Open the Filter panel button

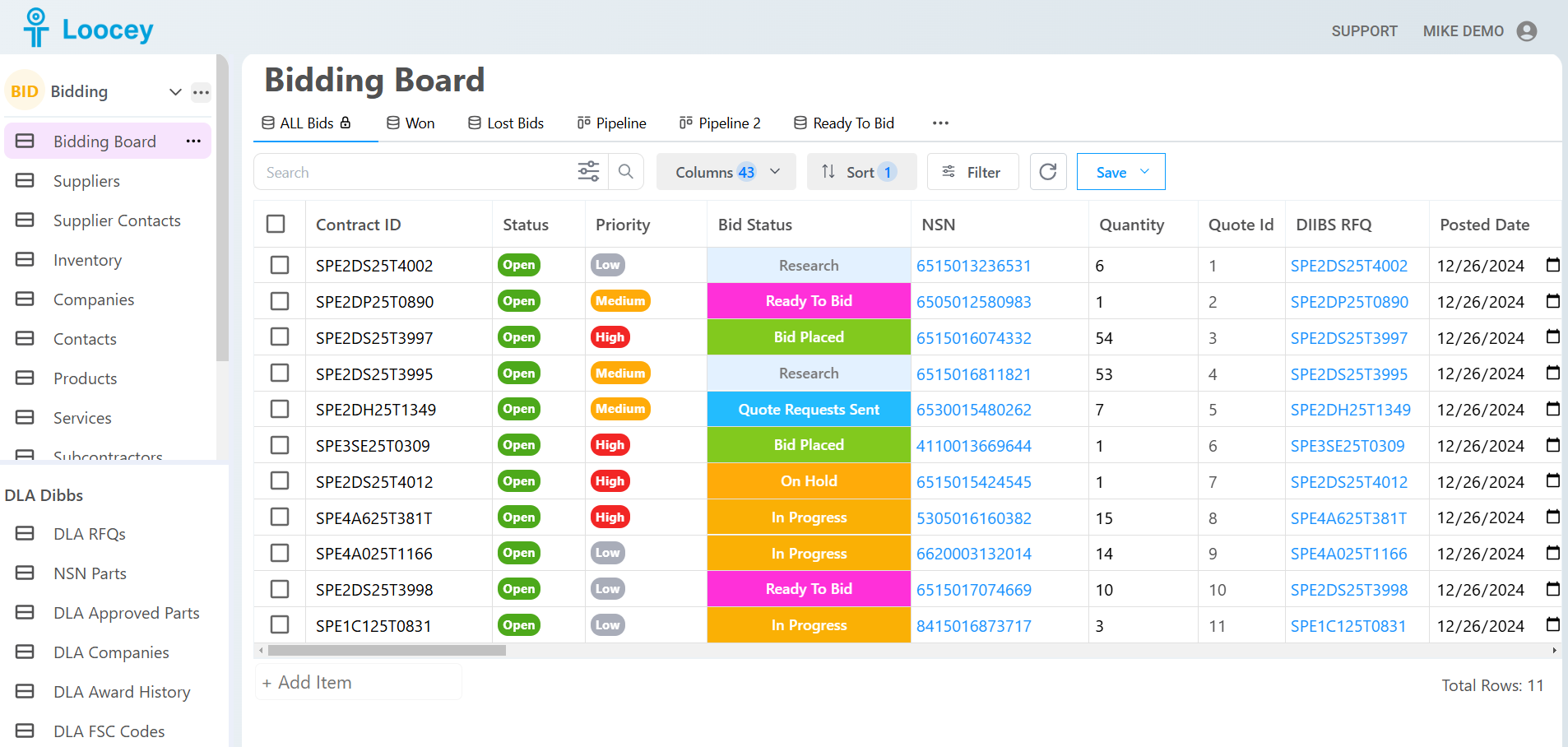972,172
